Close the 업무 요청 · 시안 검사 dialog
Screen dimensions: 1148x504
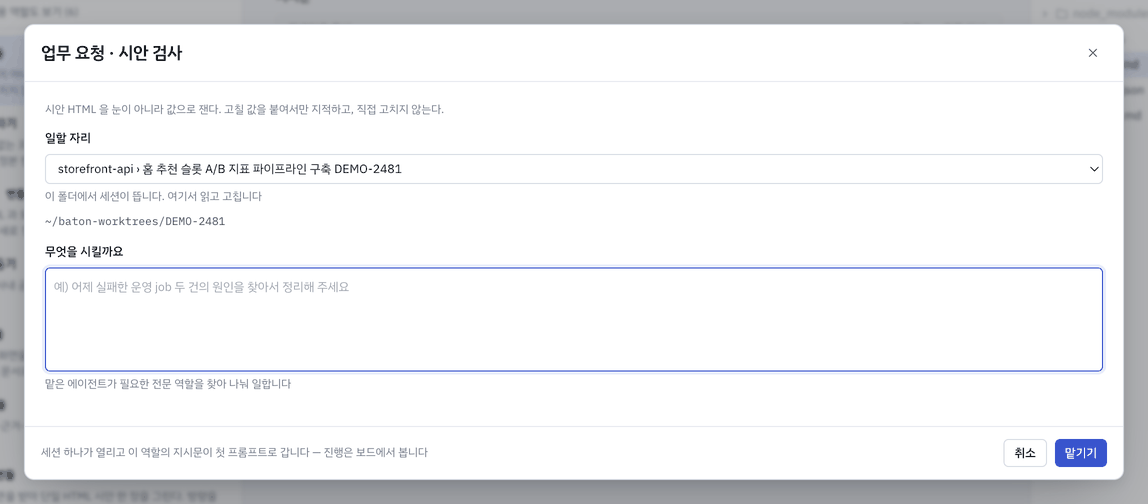tap(1092, 53)
